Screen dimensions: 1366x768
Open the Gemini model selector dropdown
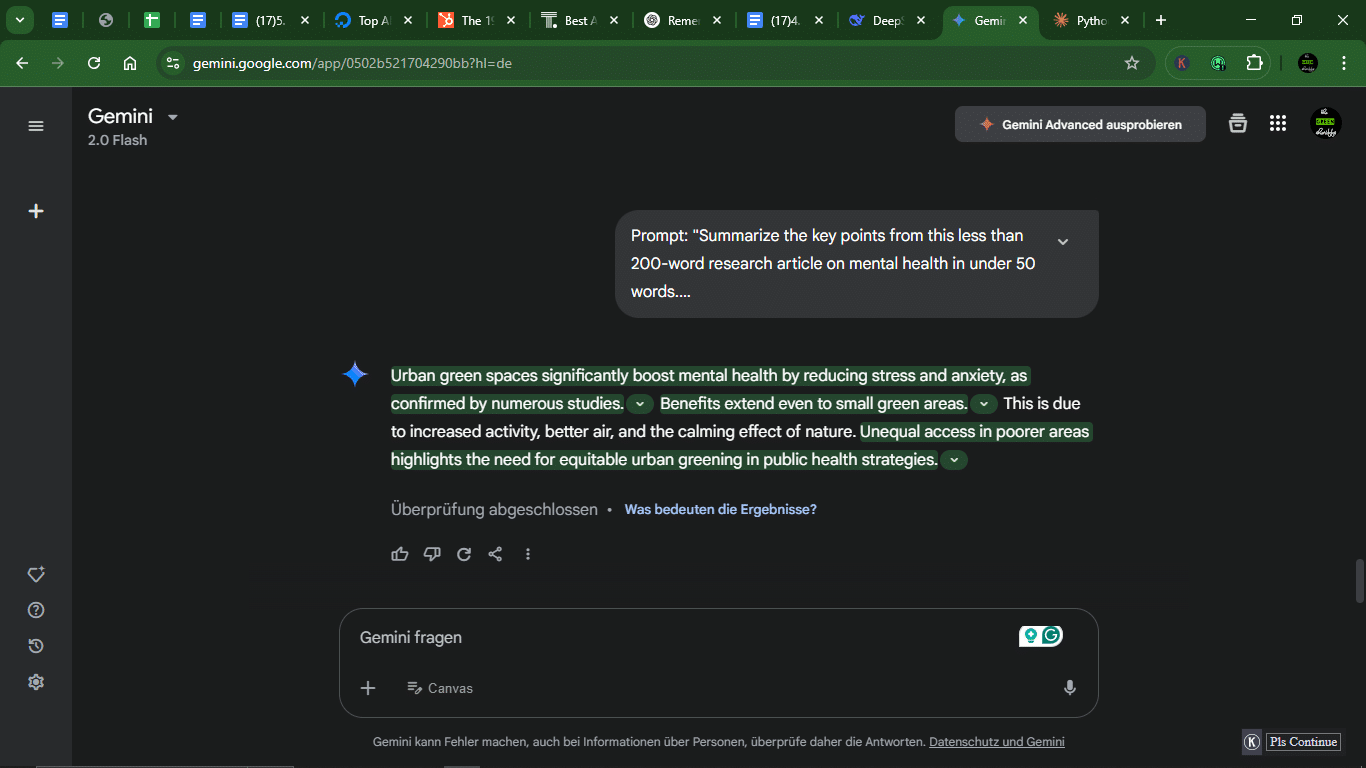pyautogui.click(x=133, y=117)
